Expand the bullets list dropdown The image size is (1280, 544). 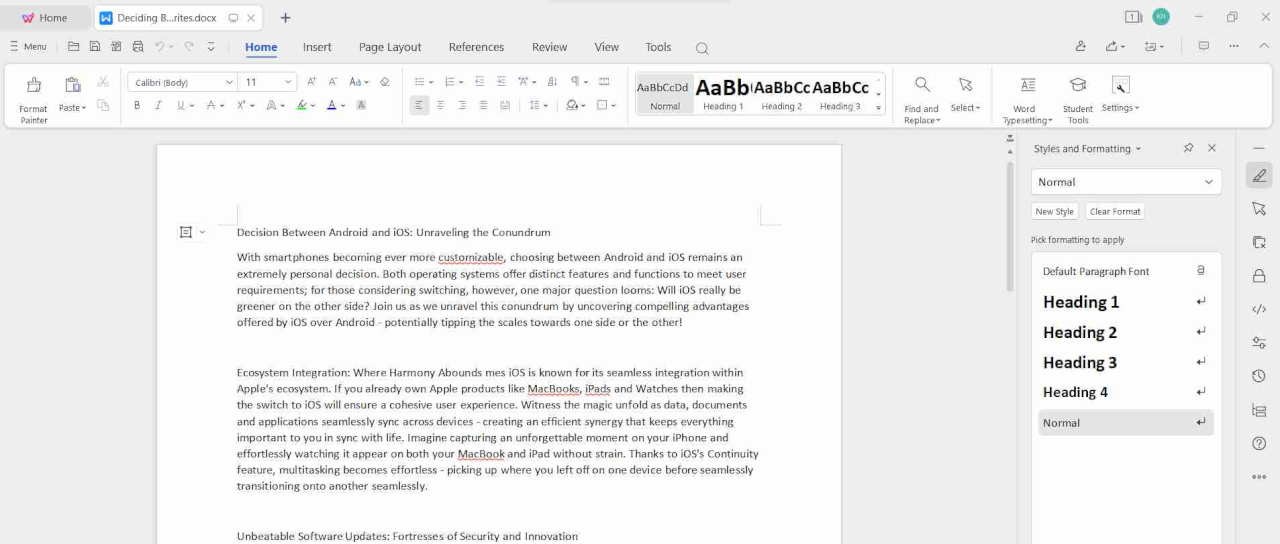pyautogui.click(x=431, y=82)
